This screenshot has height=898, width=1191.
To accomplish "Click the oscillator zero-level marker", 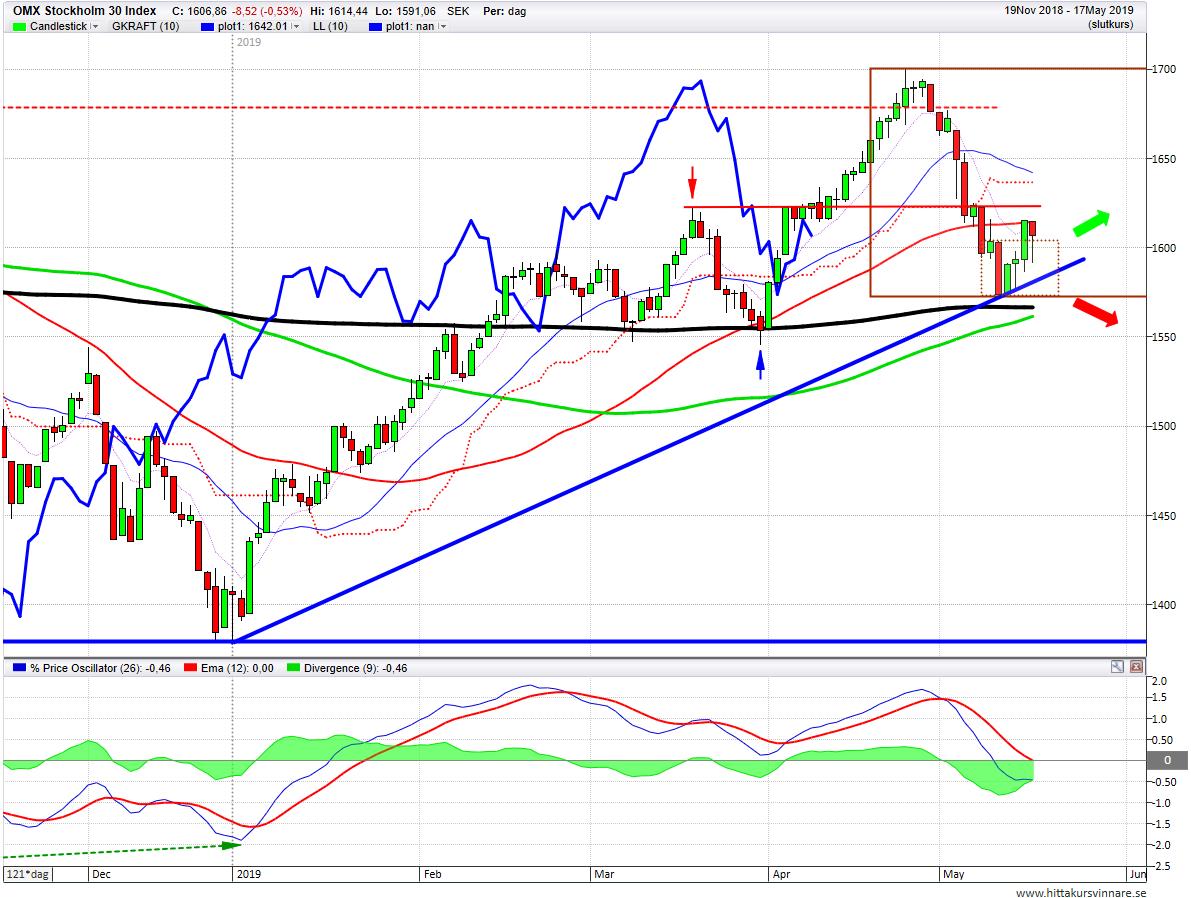I will (1167, 760).
